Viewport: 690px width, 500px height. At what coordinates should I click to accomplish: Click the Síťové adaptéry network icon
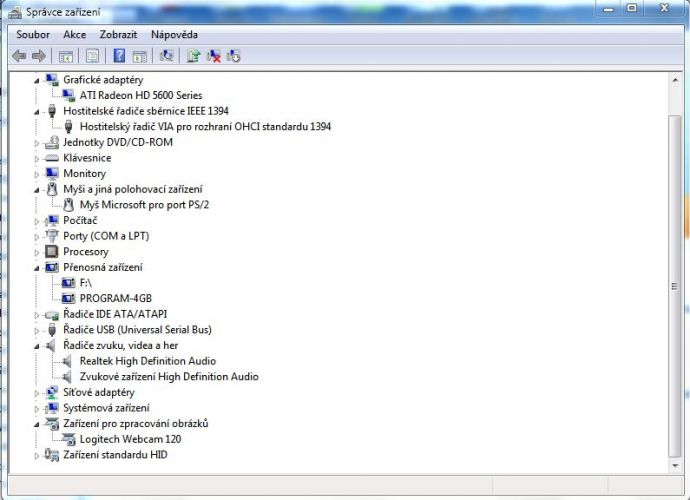[x=52, y=392]
